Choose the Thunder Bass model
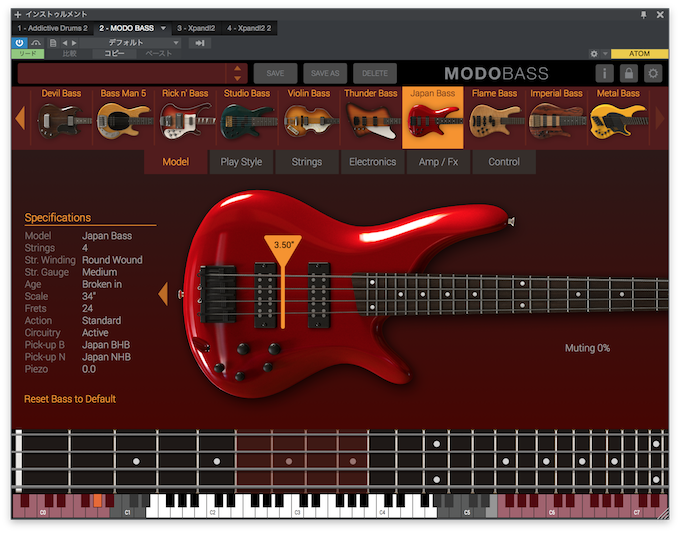 (371, 117)
